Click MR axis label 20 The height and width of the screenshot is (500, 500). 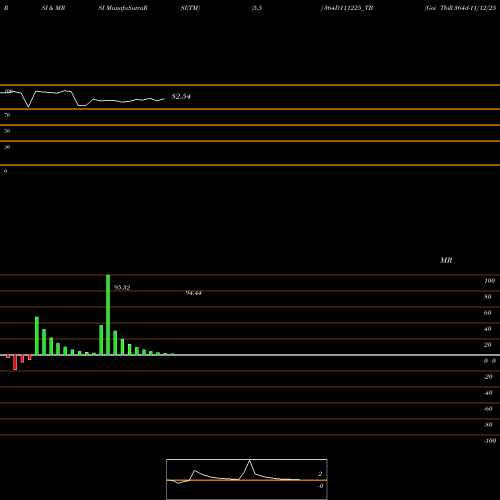point(488,345)
